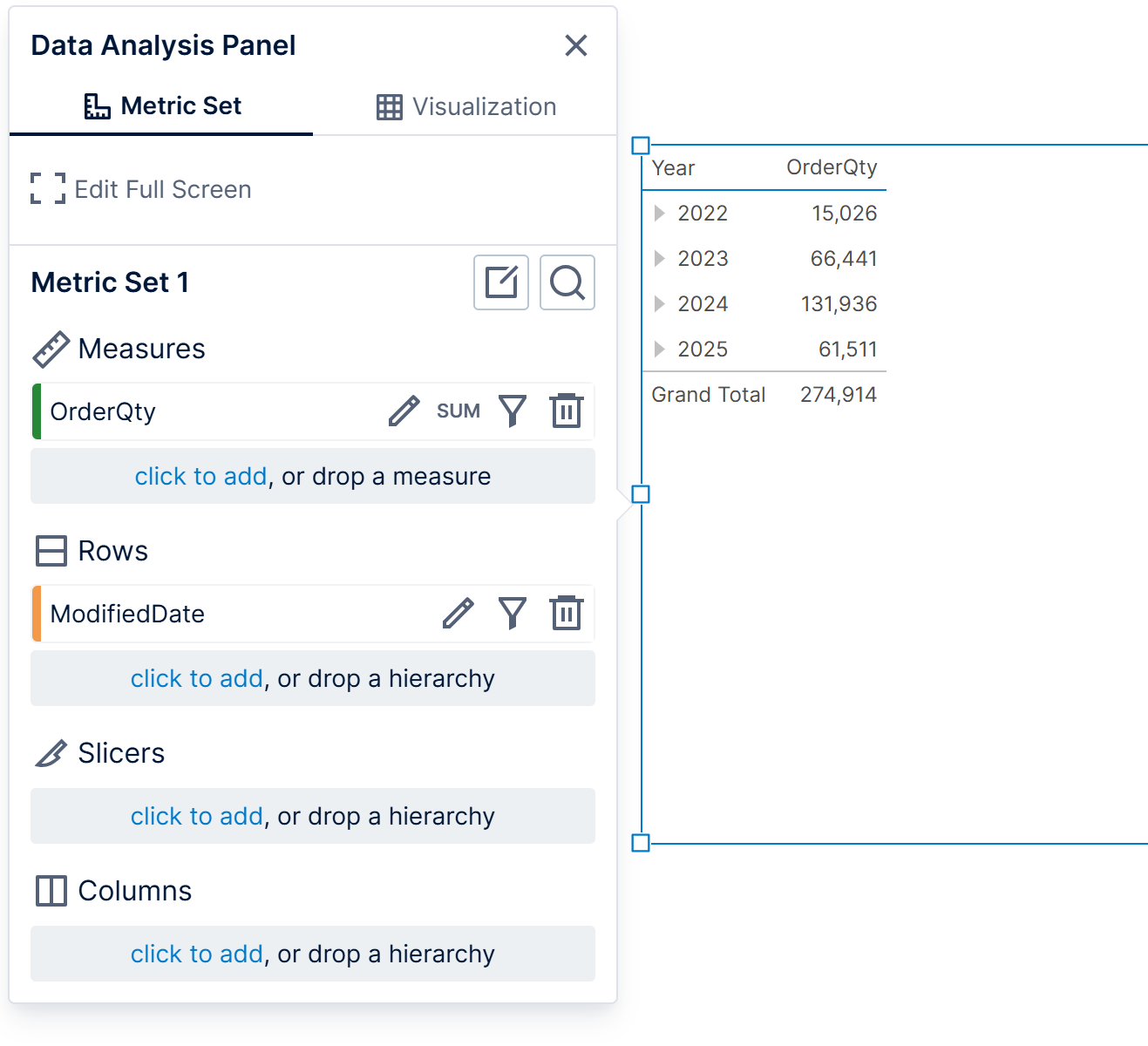This screenshot has width=1148, height=1046.
Task: Open filter for ModifiedDate hierarchy
Action: (x=513, y=613)
